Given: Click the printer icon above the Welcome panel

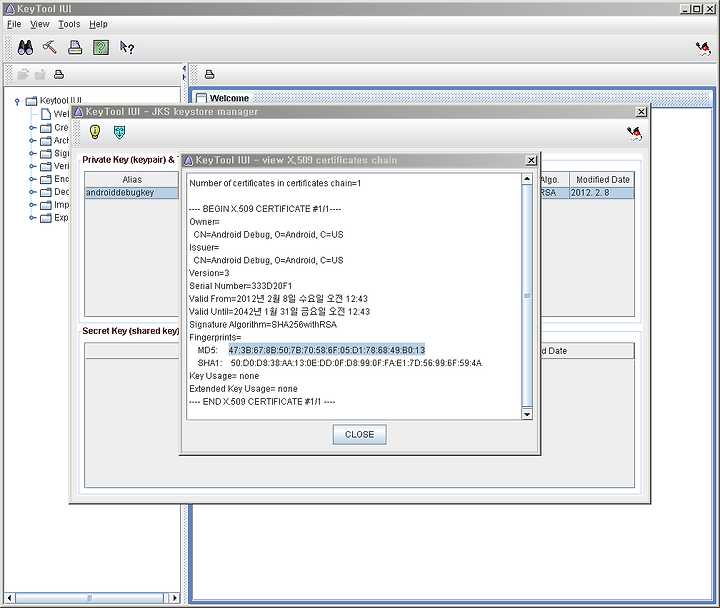Looking at the screenshot, I should (x=209, y=74).
